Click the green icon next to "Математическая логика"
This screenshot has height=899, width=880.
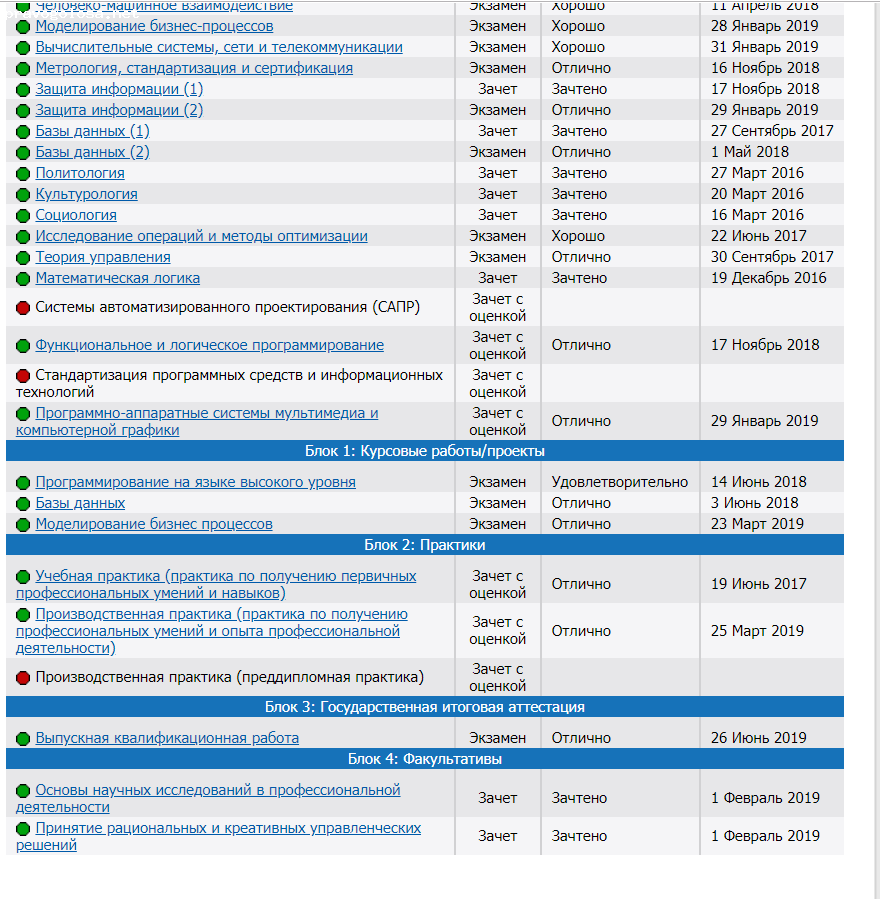point(22,278)
